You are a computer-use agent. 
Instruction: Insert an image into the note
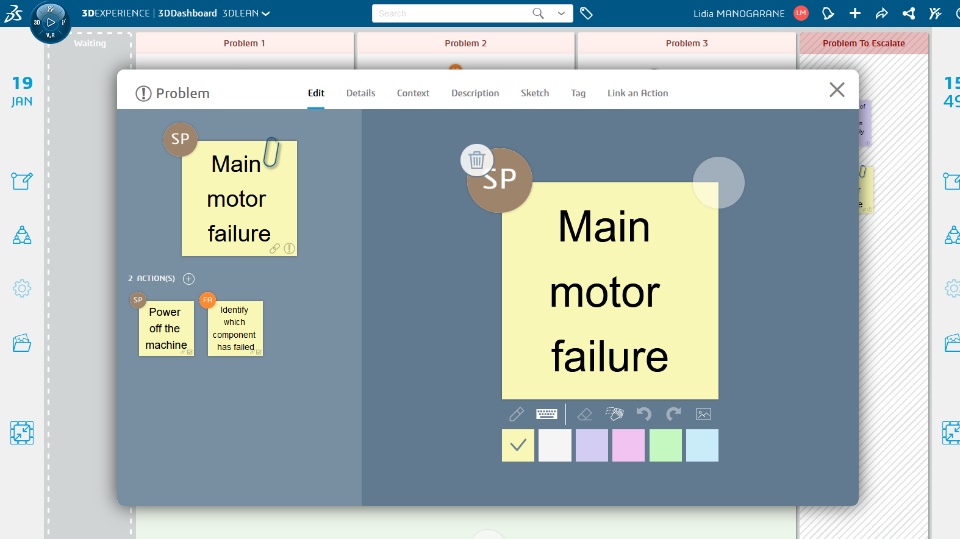tap(703, 415)
